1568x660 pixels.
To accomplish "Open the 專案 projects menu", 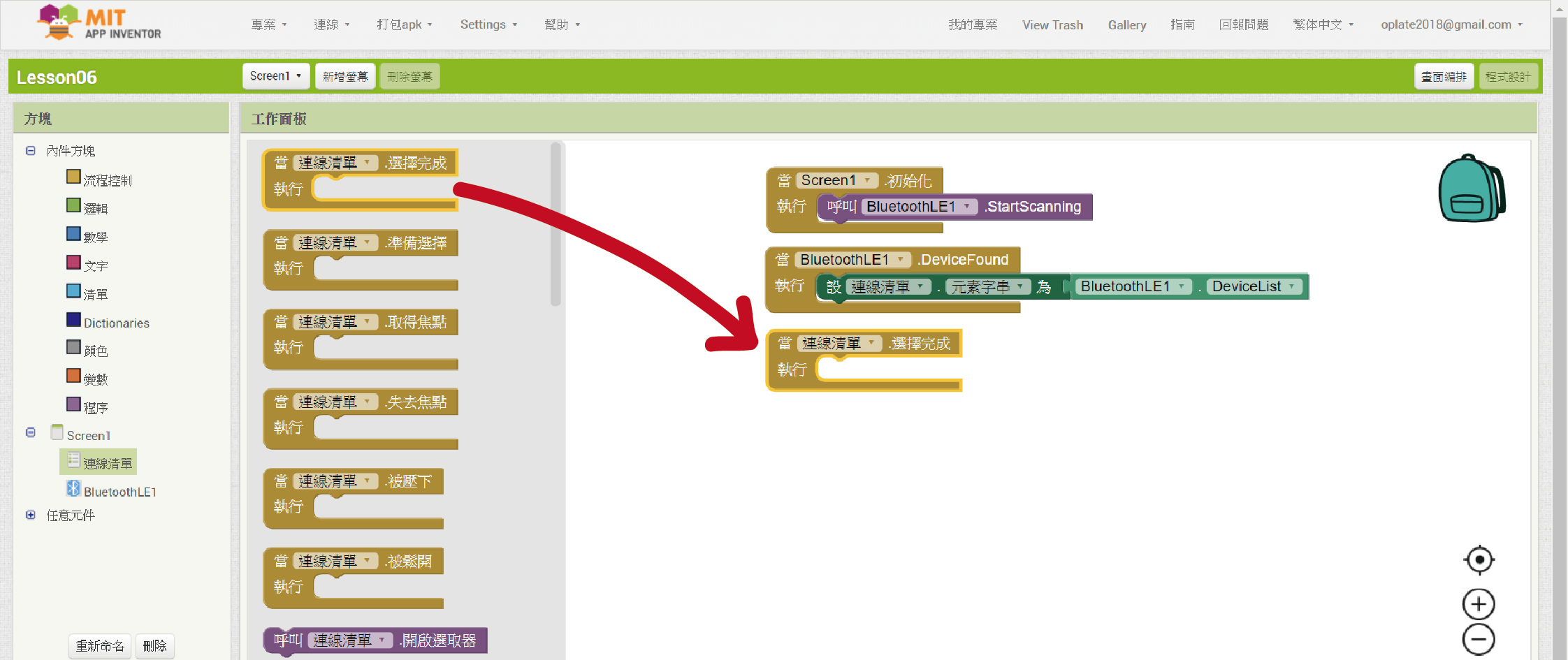I will (x=268, y=24).
